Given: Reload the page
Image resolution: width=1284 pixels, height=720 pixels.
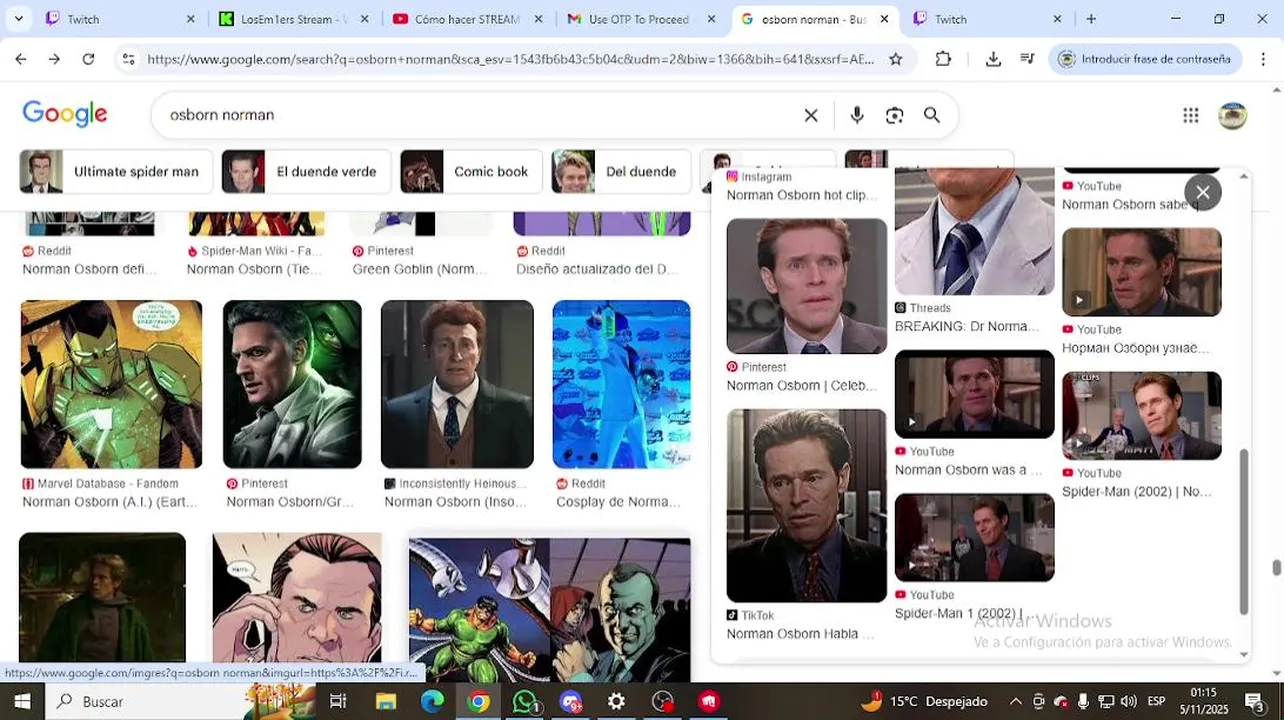Looking at the screenshot, I should (x=88, y=59).
